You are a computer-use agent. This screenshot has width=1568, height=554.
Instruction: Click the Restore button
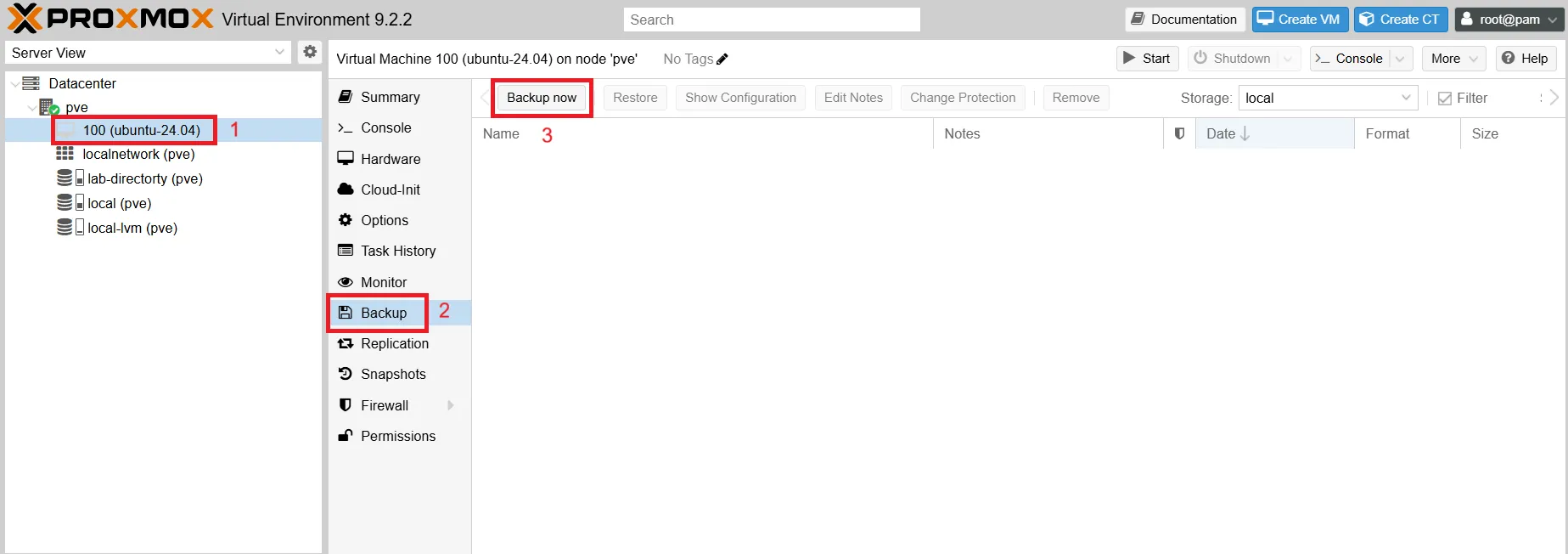coord(635,98)
